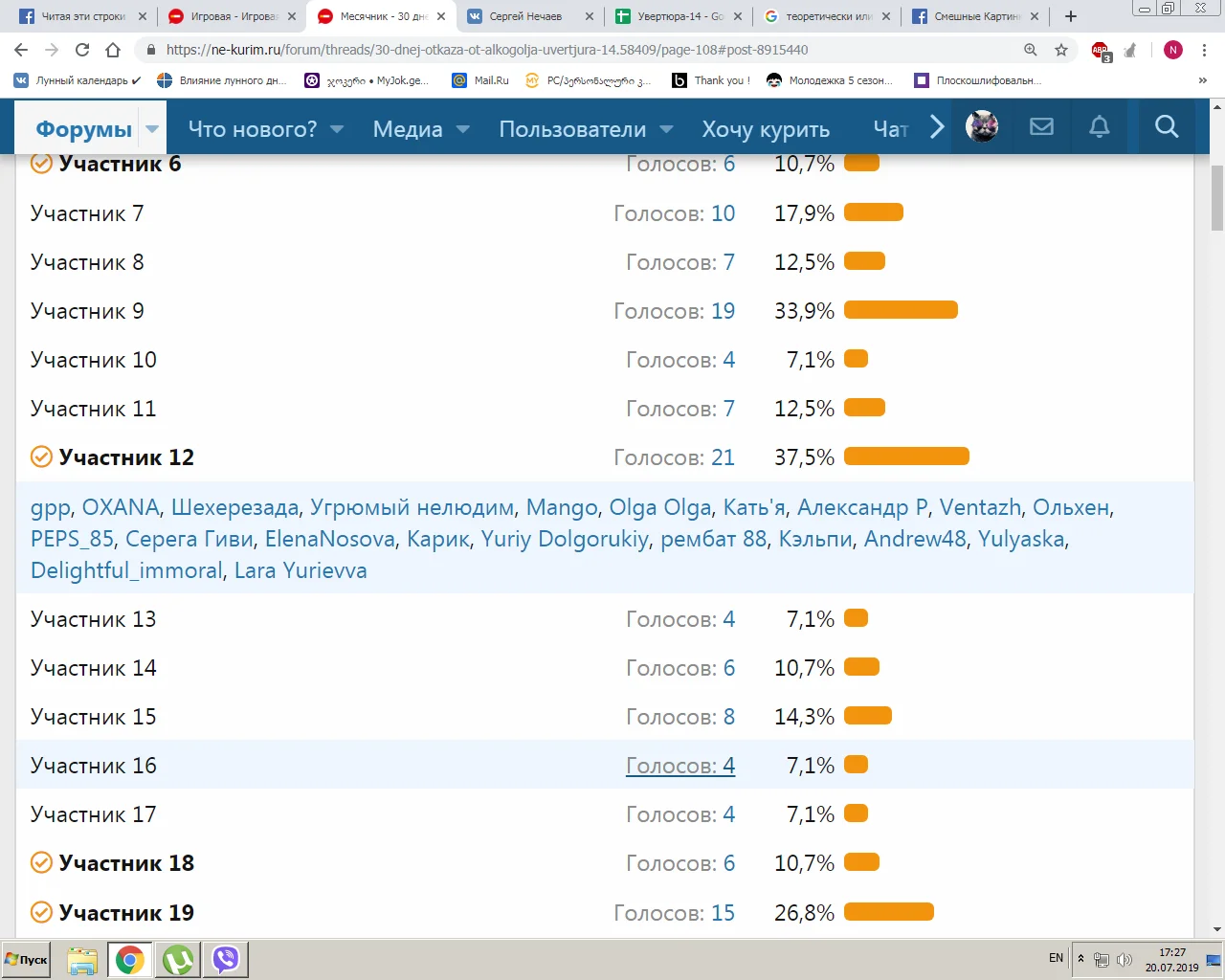Open Chrome in taskbar
Viewport: 1225px width, 980px height.
[130, 959]
